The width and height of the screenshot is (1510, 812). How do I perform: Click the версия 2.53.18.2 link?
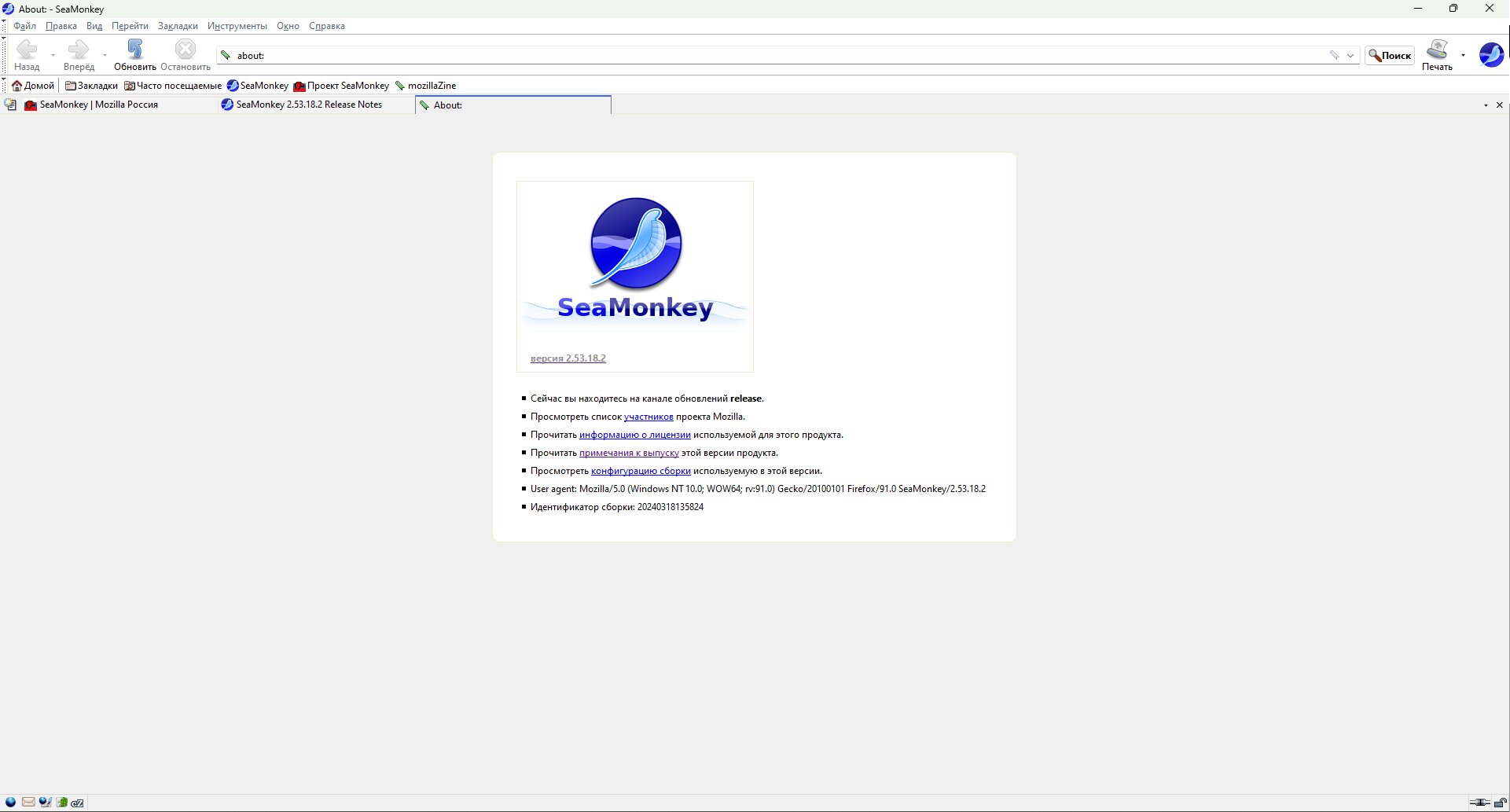568,358
